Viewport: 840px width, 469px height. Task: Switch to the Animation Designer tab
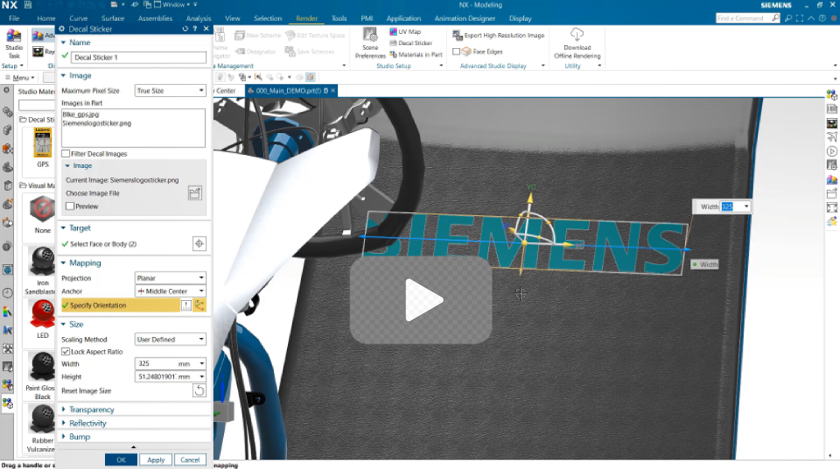[x=464, y=18]
